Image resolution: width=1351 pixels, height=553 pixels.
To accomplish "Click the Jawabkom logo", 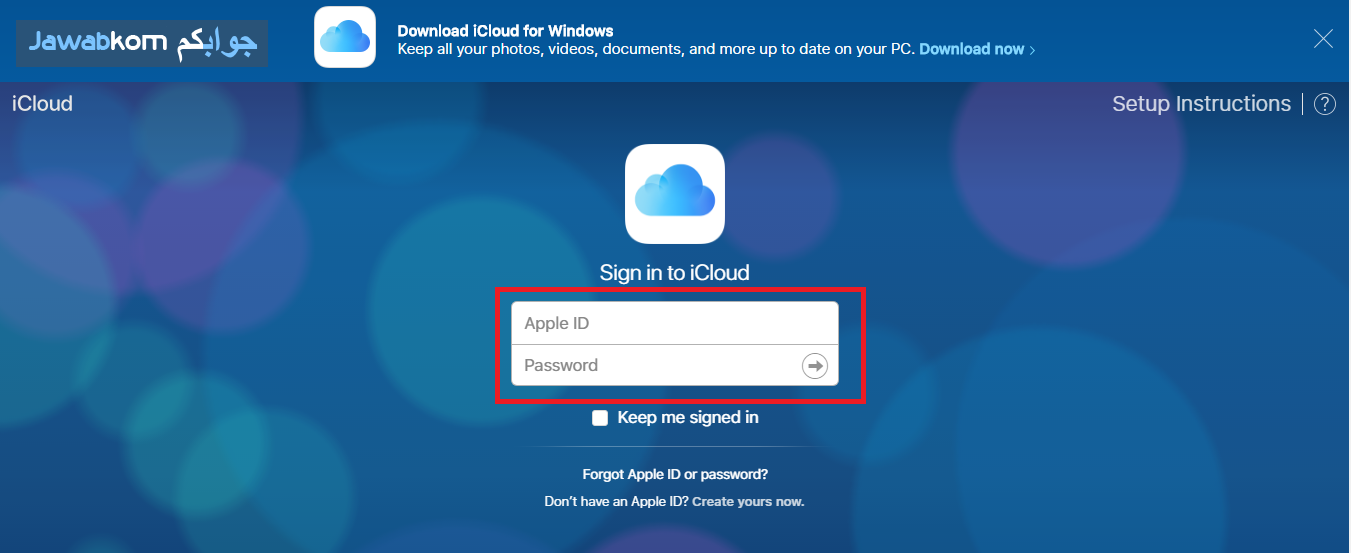I will pos(142,43).
